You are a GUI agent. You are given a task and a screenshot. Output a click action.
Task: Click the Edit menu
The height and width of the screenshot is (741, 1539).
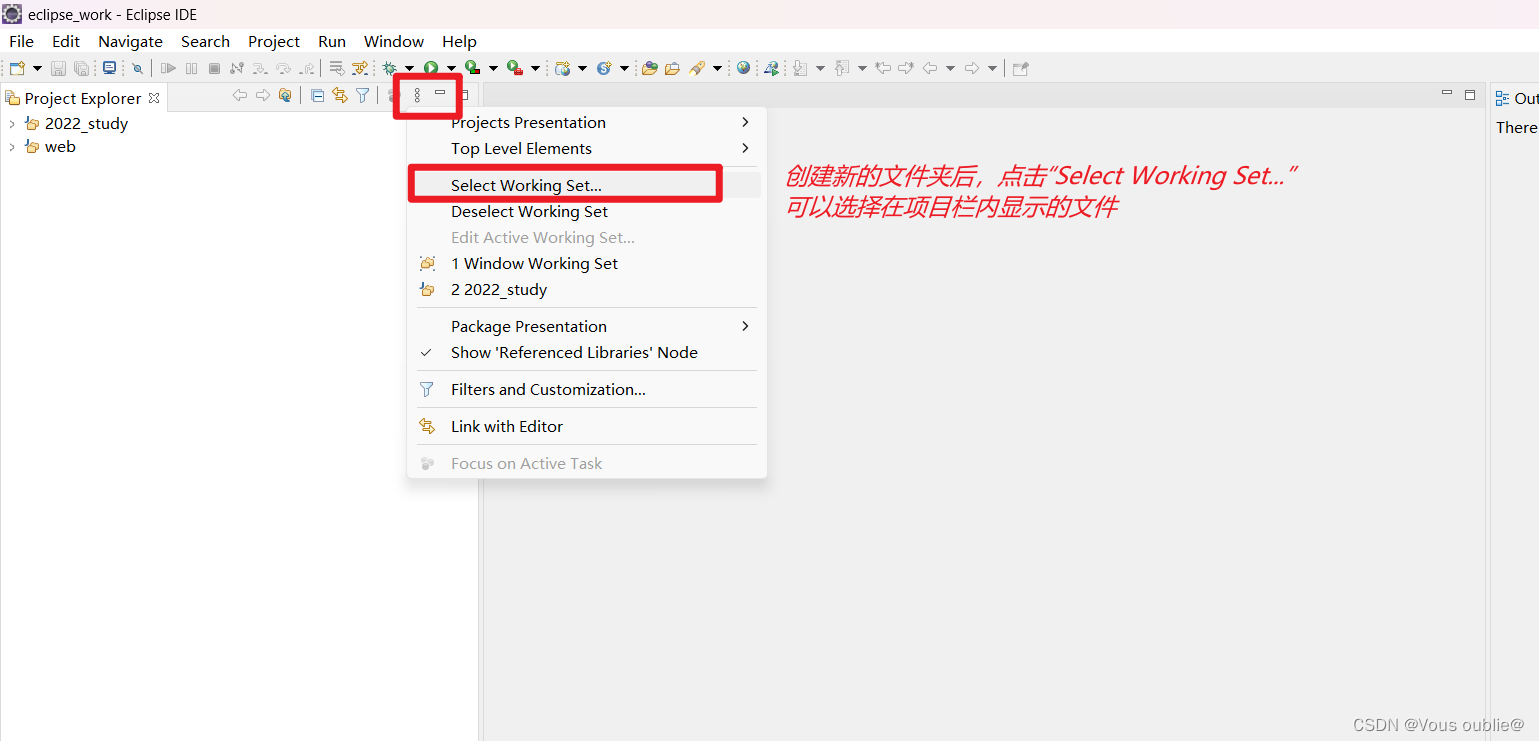tap(66, 41)
